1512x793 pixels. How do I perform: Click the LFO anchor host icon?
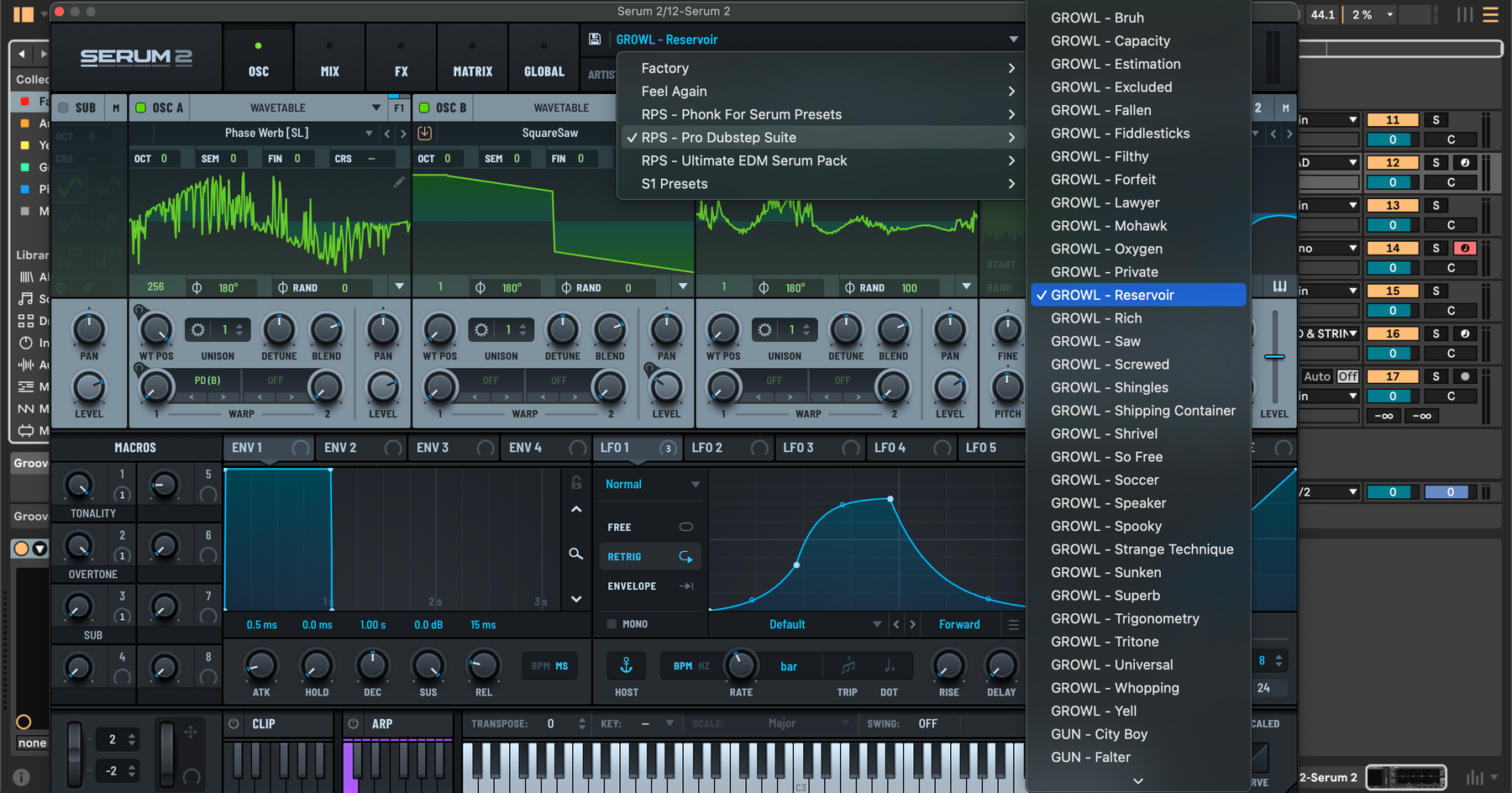point(627,666)
